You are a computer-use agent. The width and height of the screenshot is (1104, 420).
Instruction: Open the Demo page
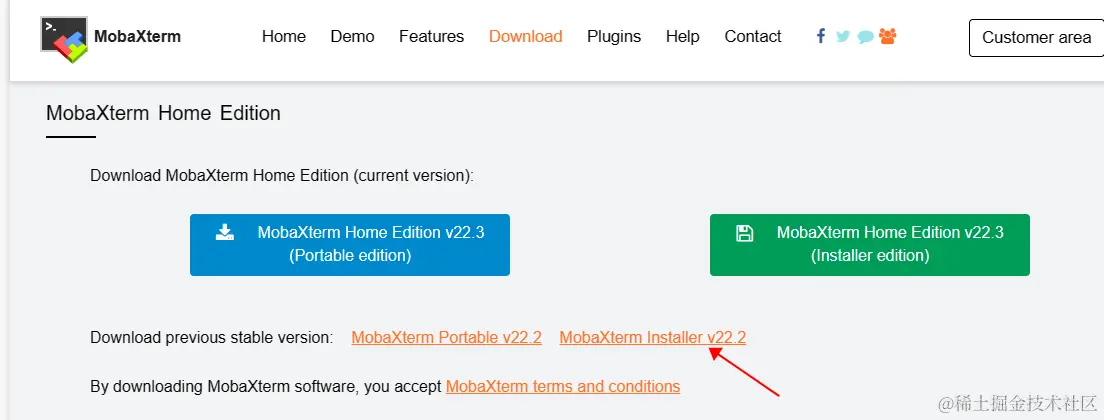click(x=352, y=37)
